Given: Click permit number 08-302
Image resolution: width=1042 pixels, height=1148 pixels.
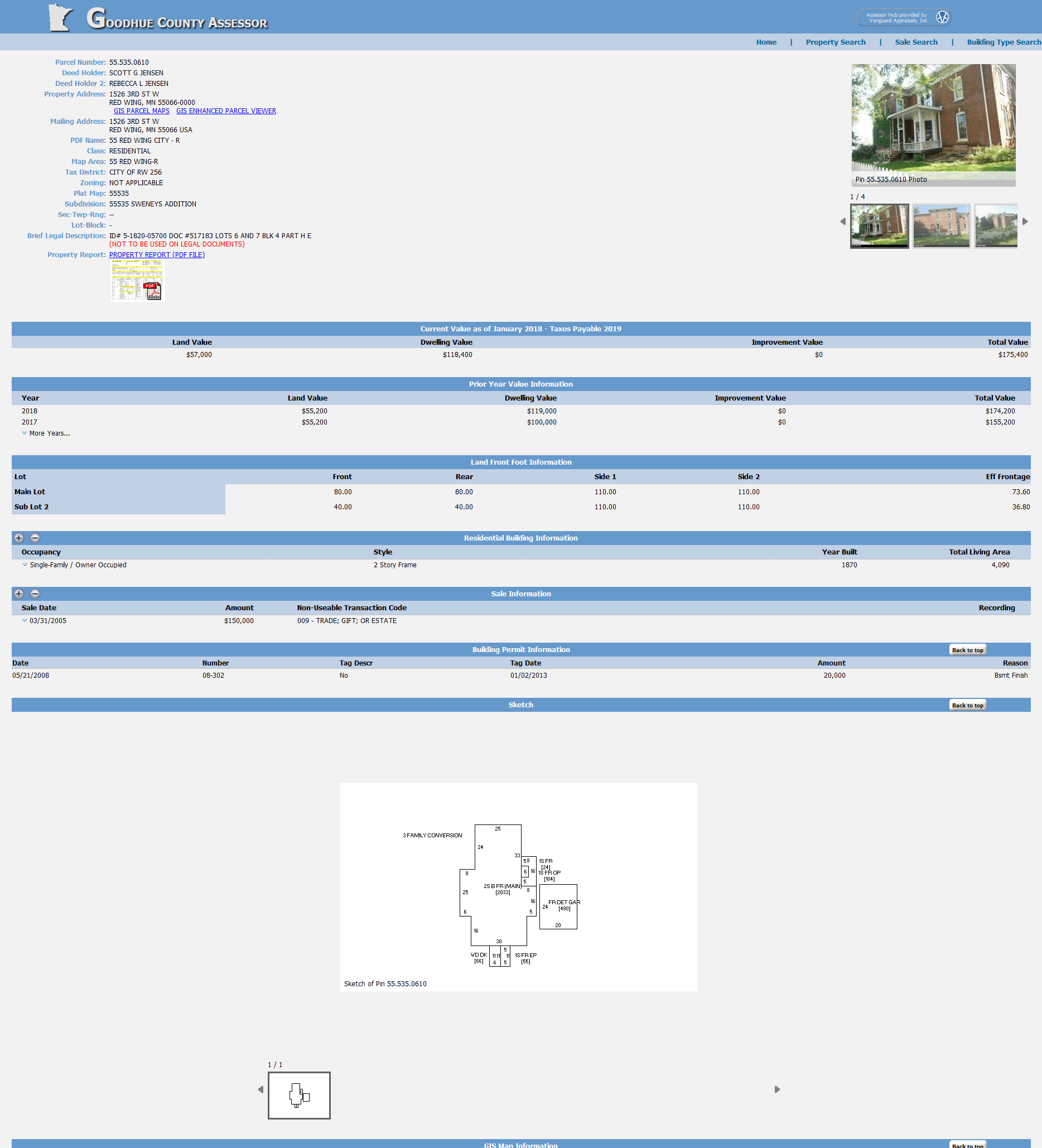Looking at the screenshot, I should (213, 676).
